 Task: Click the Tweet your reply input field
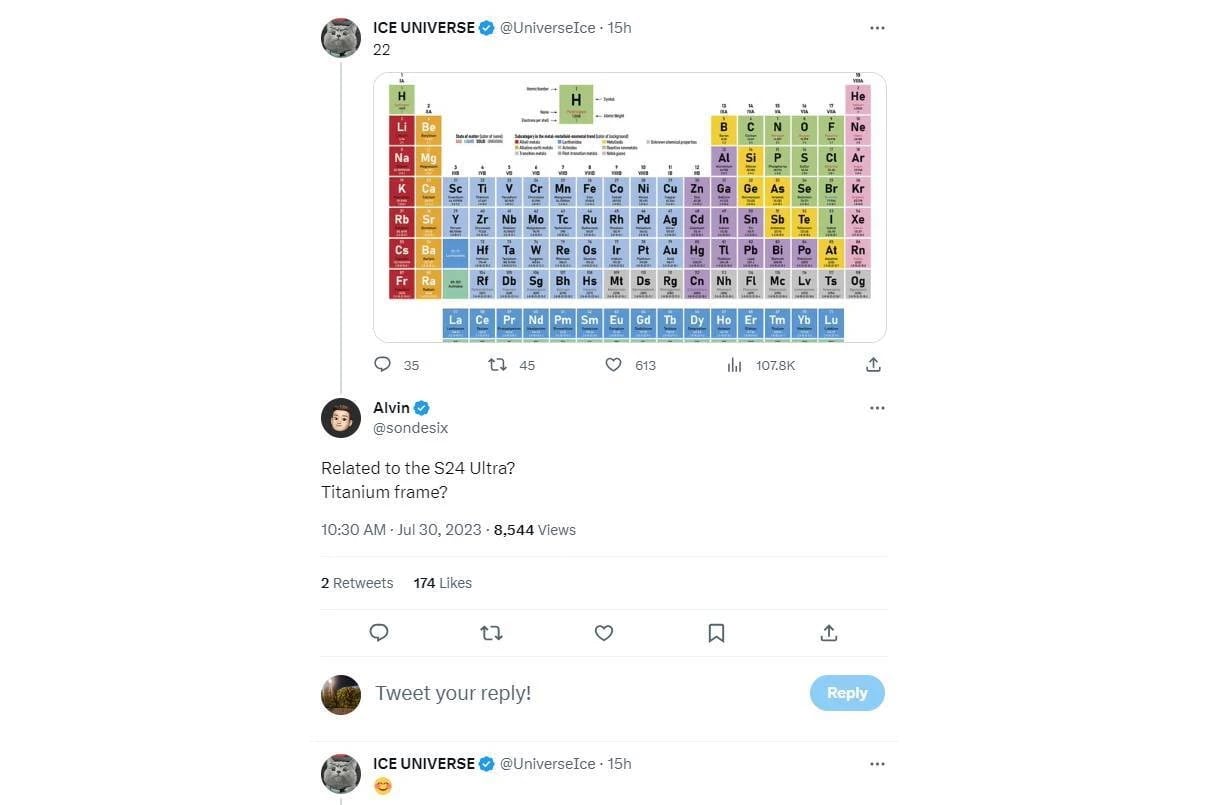pyautogui.click(x=453, y=692)
